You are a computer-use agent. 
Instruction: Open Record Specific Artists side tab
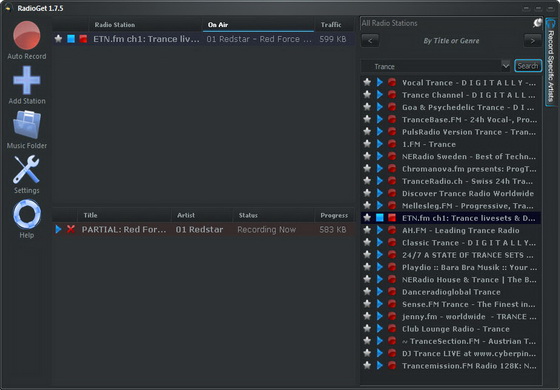(551, 61)
